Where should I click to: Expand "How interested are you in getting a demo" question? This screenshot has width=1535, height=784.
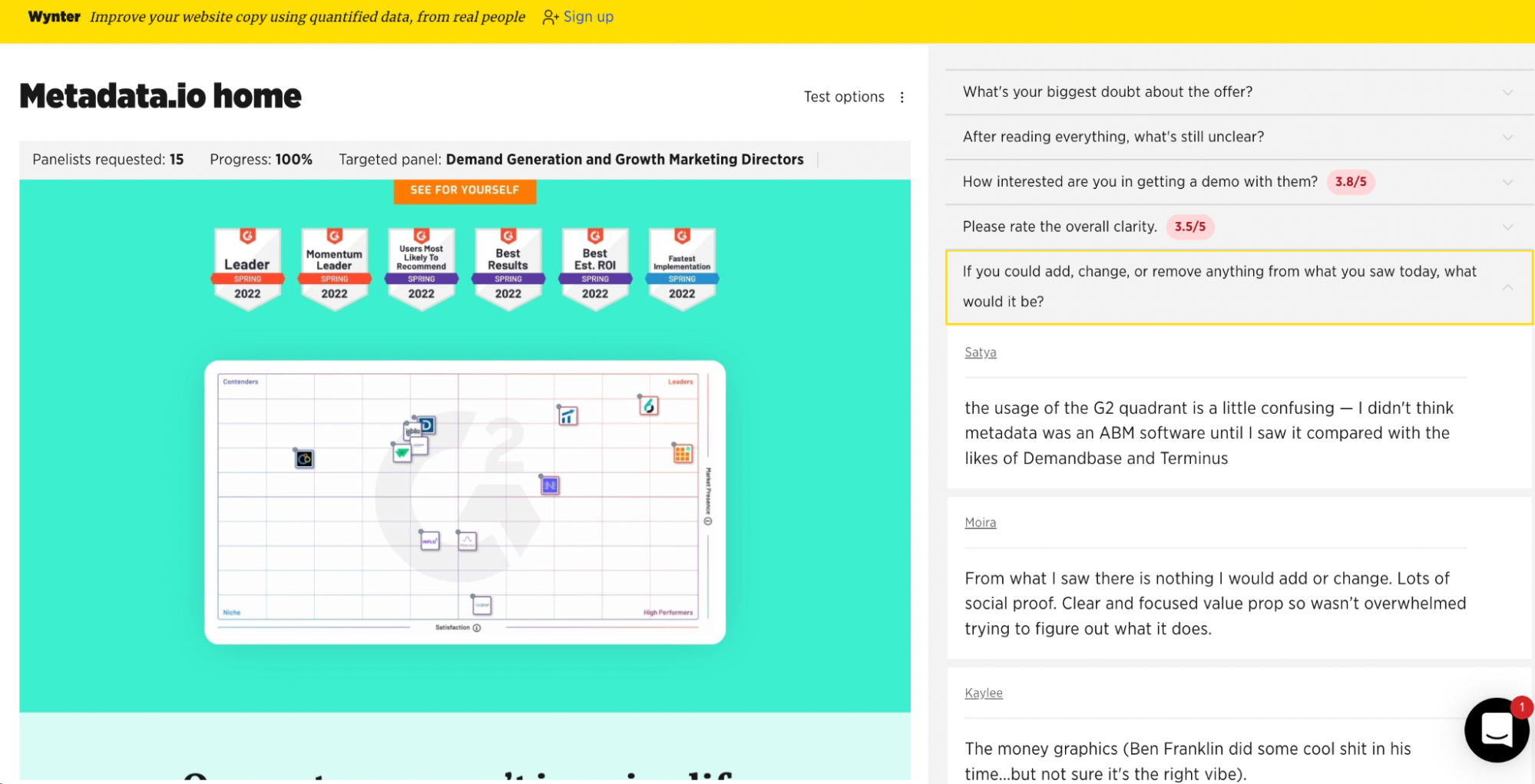click(x=1239, y=182)
